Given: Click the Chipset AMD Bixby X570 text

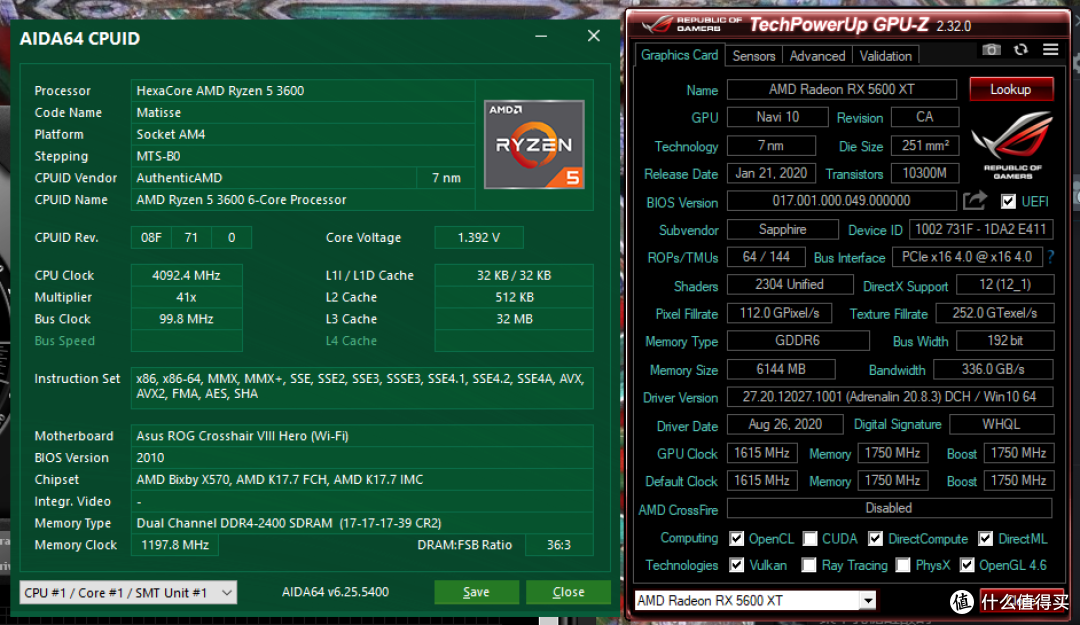Looking at the screenshot, I should pyautogui.click(x=280, y=480).
